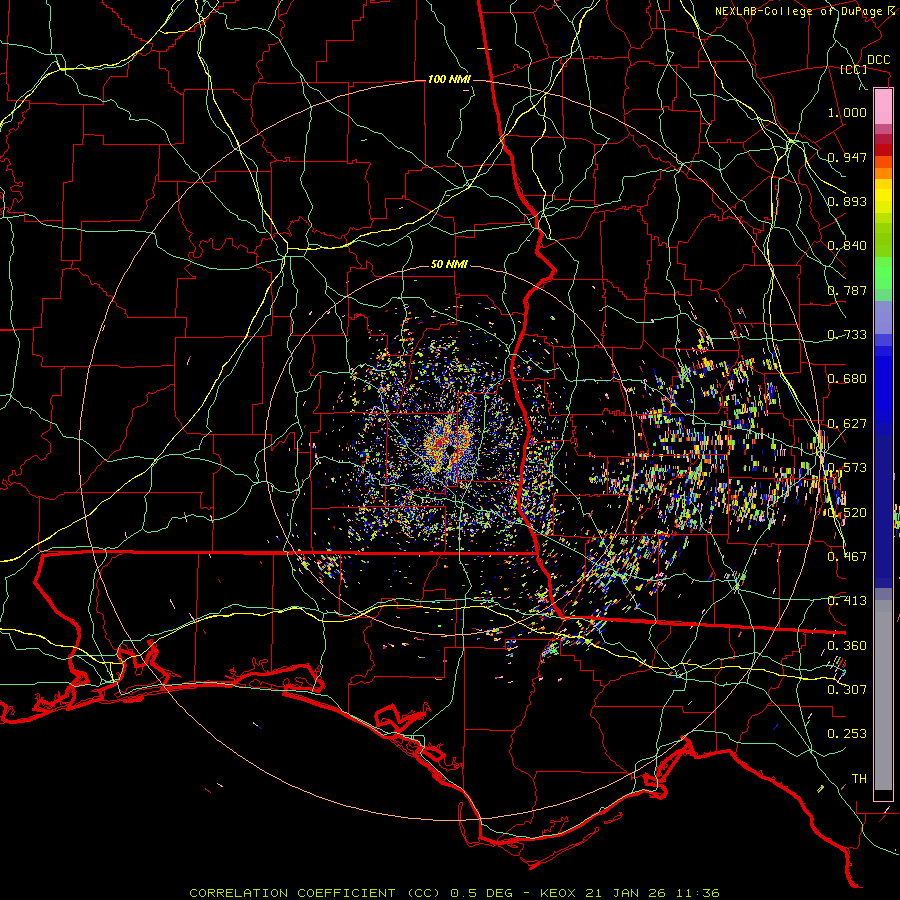The image size is (900, 900).
Task: Click the 50 NMI range ring label
Action: (x=449, y=265)
